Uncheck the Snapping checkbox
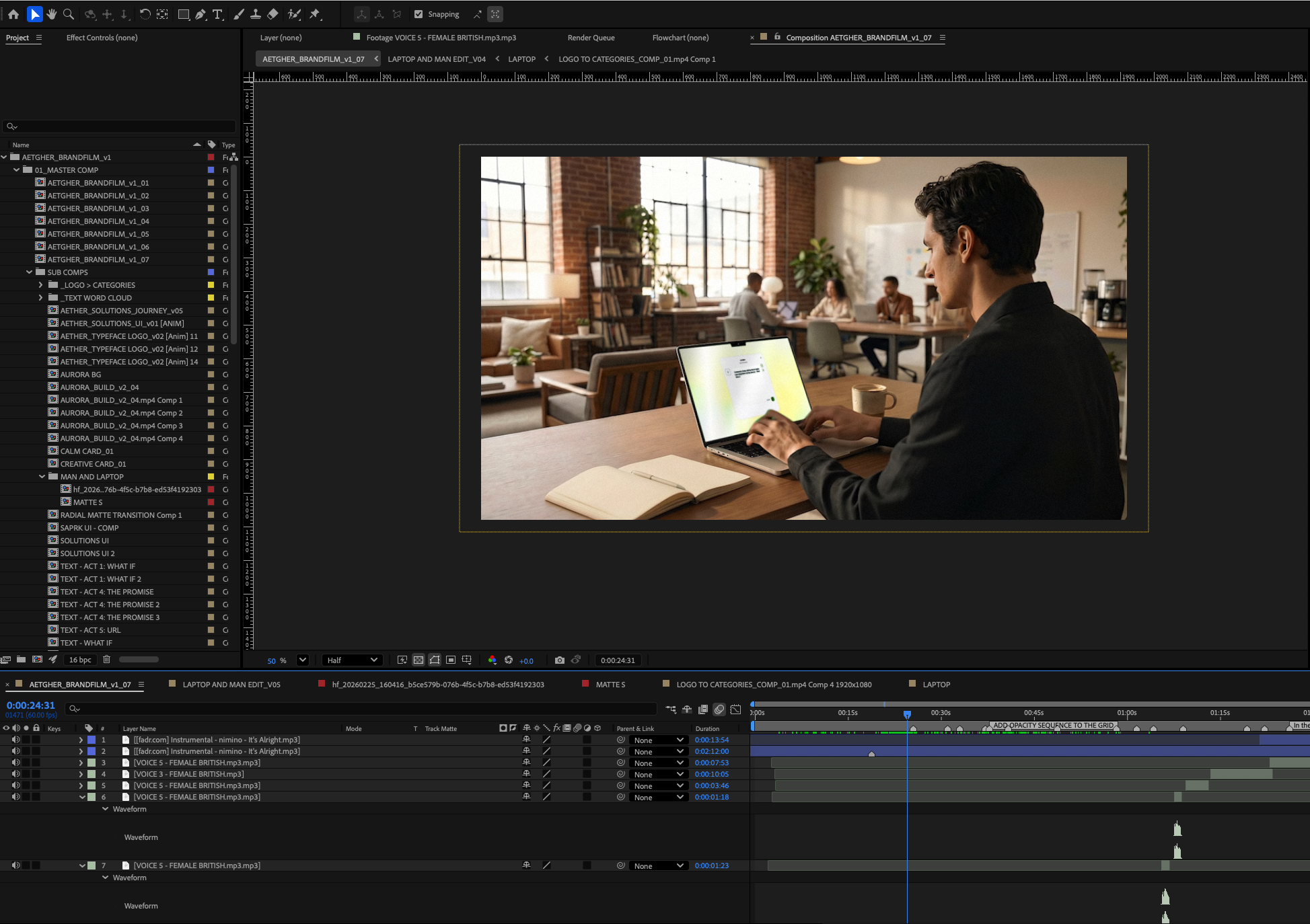1310x924 pixels. click(419, 14)
